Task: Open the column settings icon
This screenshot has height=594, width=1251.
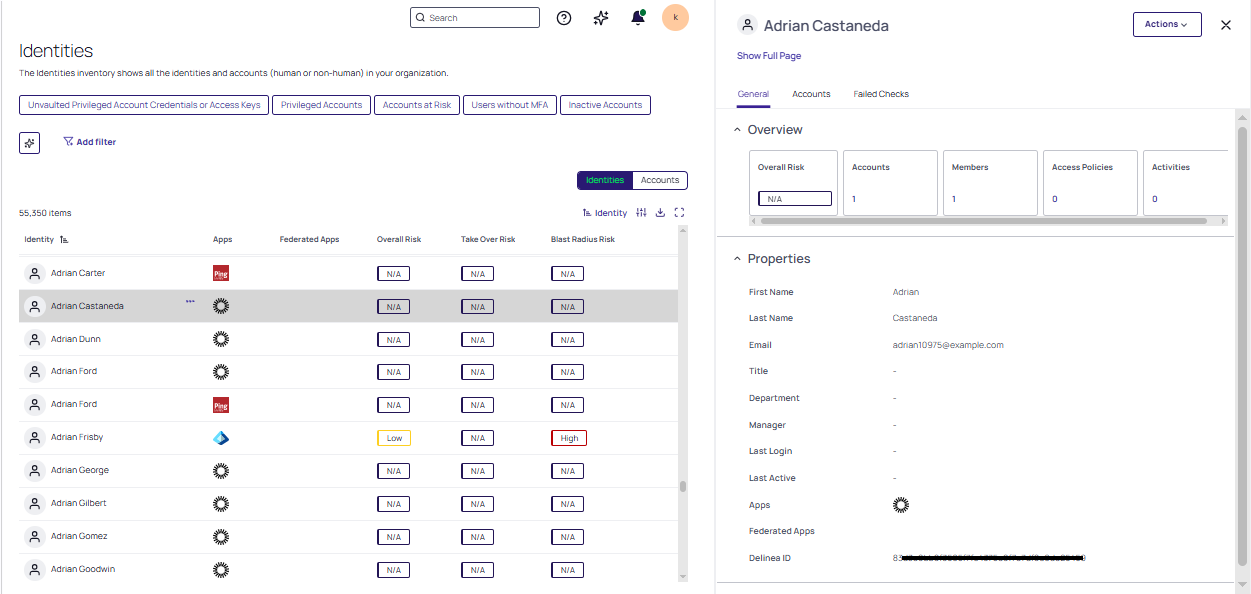Action: pyautogui.click(x=642, y=212)
